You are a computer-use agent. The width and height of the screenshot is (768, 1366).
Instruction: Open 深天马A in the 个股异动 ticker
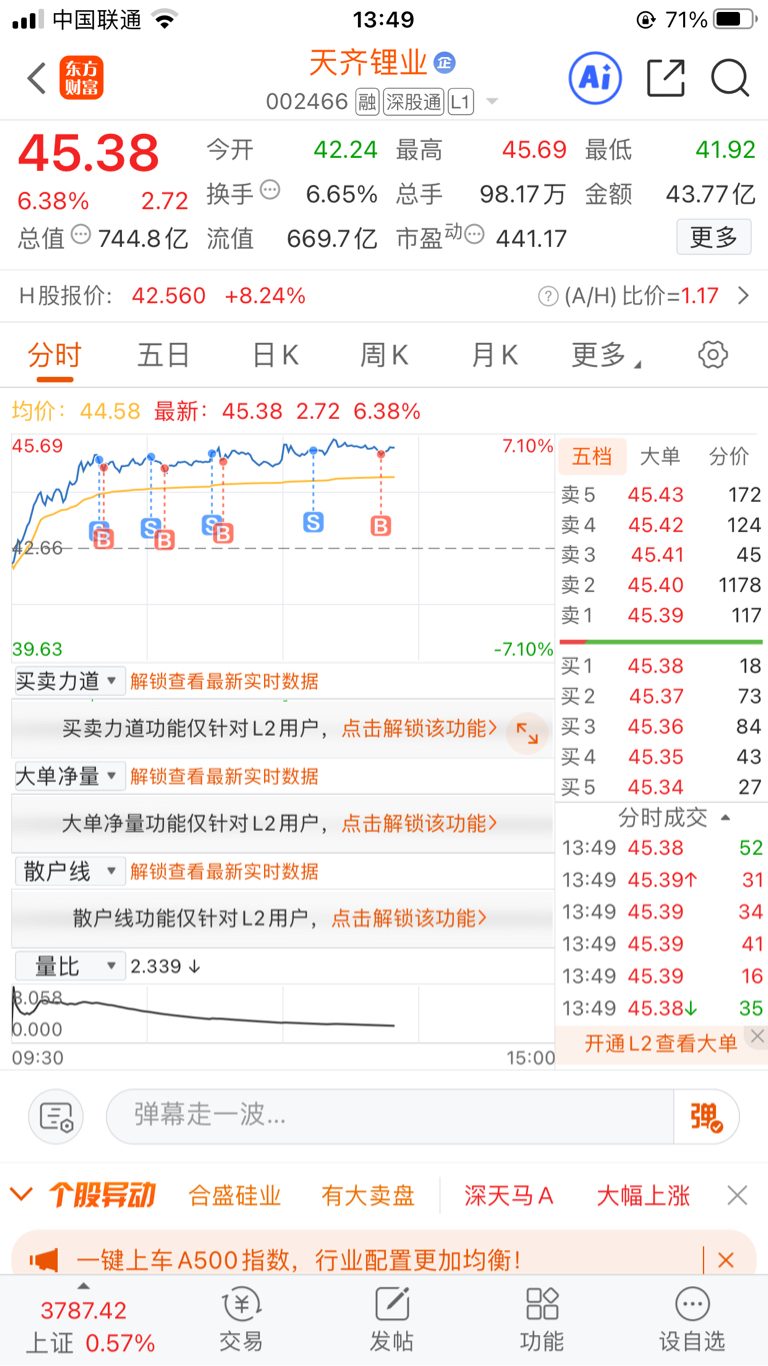[x=509, y=1195]
